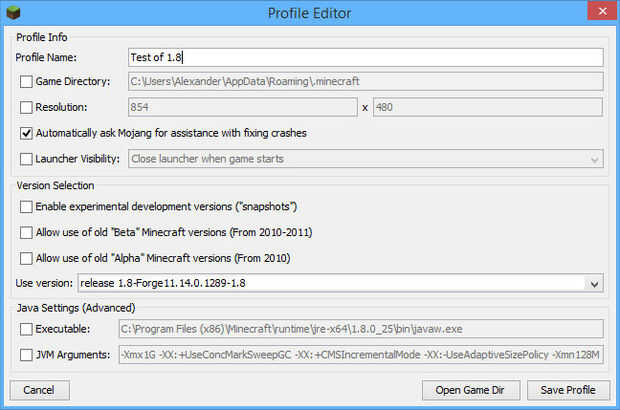This screenshot has height=410, width=620.
Task: Enable the Resolution checkbox
Action: [x=26, y=108]
